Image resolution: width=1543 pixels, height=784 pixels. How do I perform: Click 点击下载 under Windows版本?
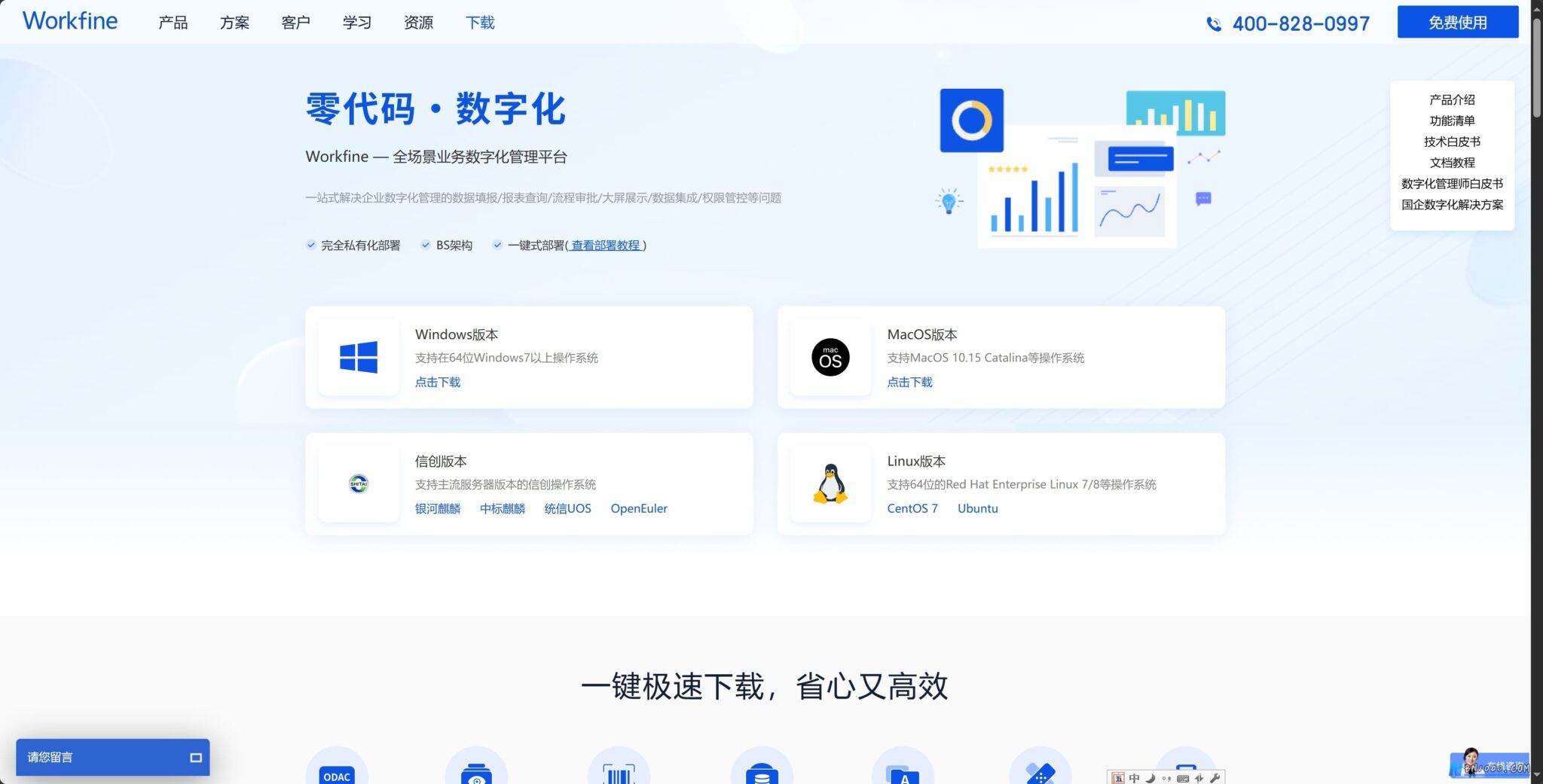pos(438,382)
